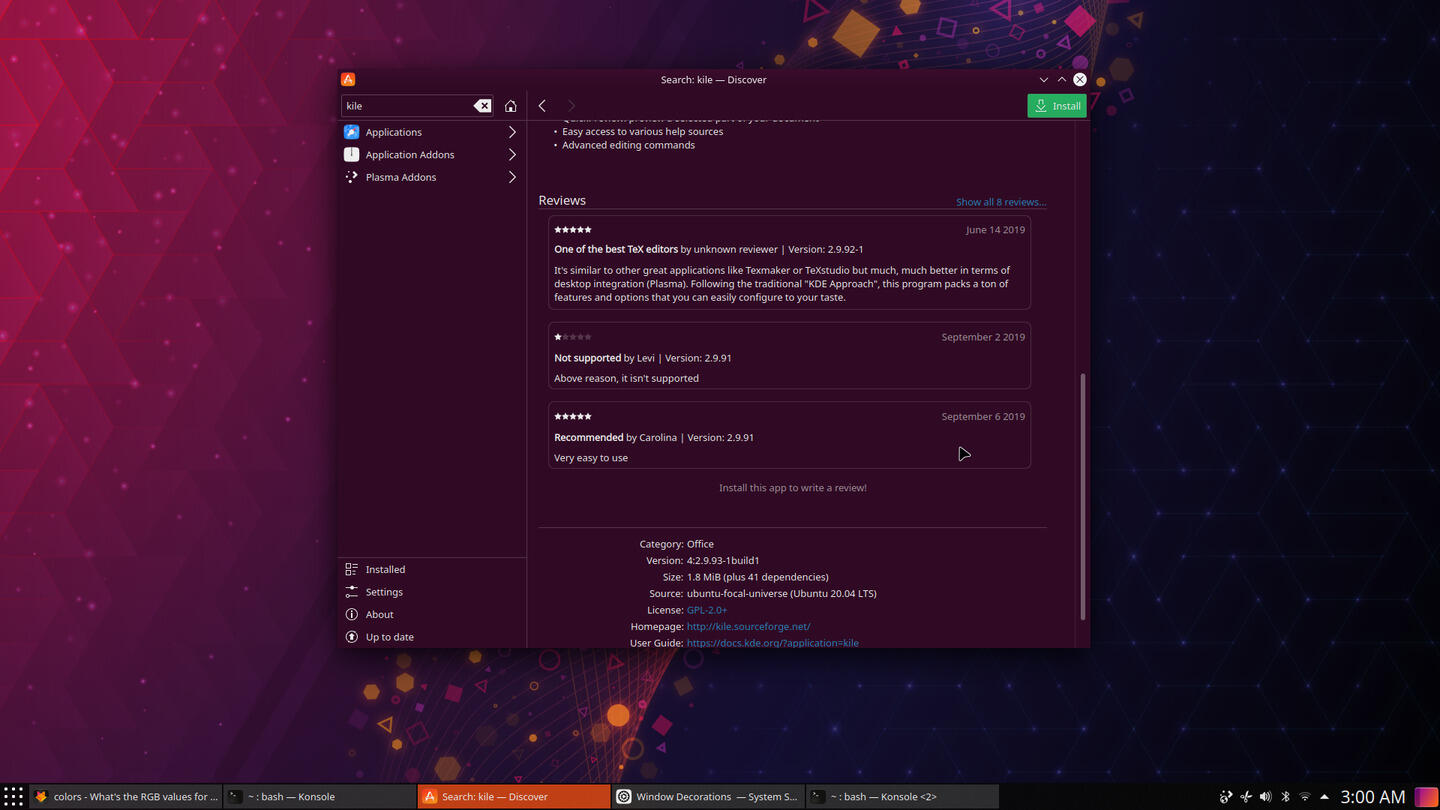Image resolution: width=1440 pixels, height=810 pixels.
Task: Open the docs.kde.org user guide link
Action: (772, 643)
